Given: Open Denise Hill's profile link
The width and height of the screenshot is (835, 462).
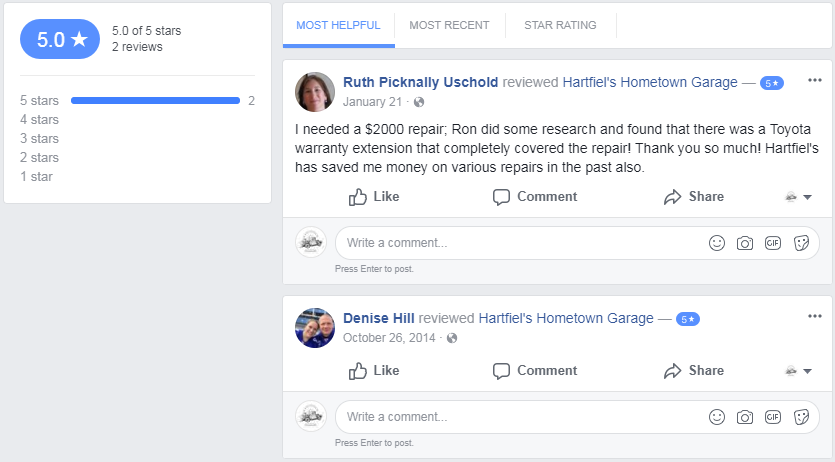Looking at the screenshot, I should point(379,318).
